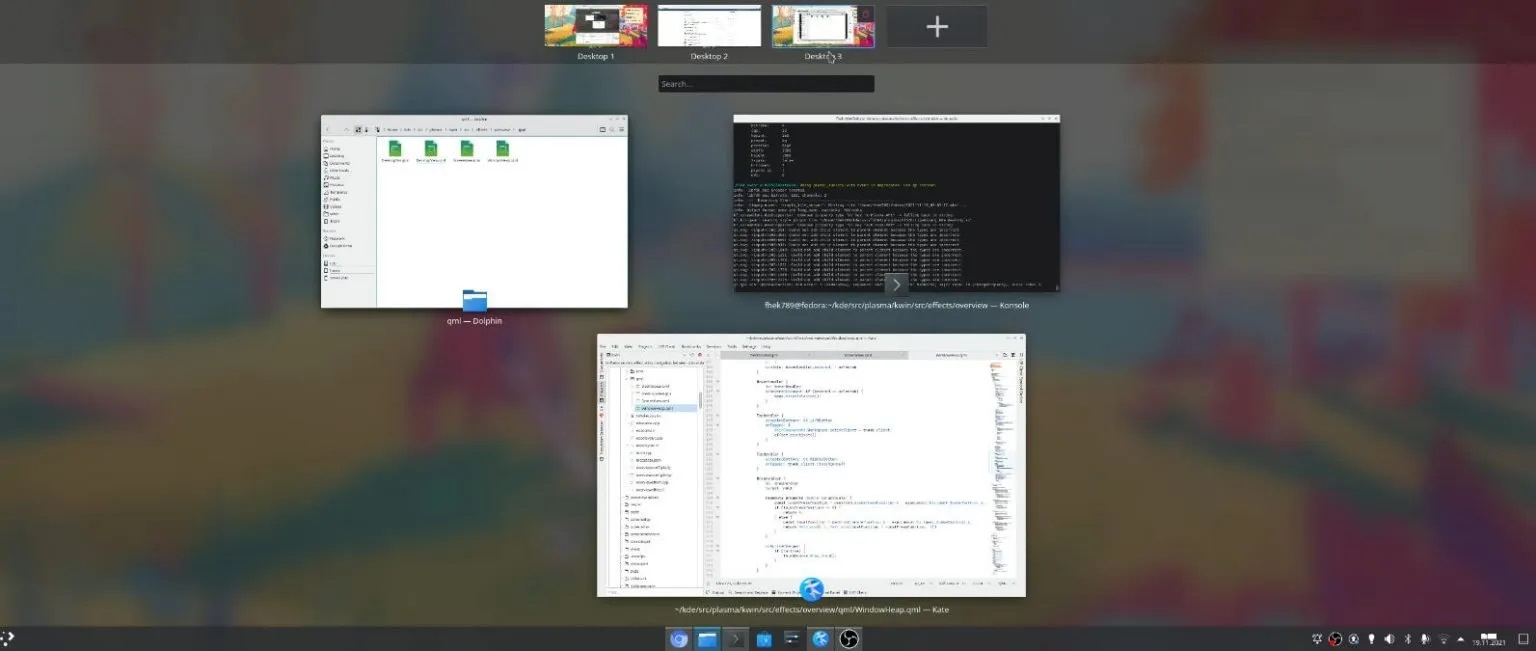1536x651 pixels.
Task: Collapse the src folder in Kate's project tree
Action: (626, 371)
